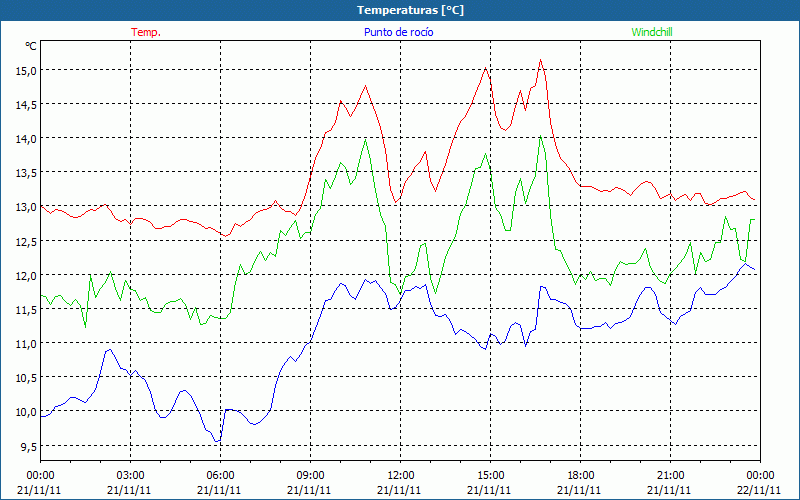Click the 18:00 time axis label
The image size is (800, 500).
(x=580, y=476)
